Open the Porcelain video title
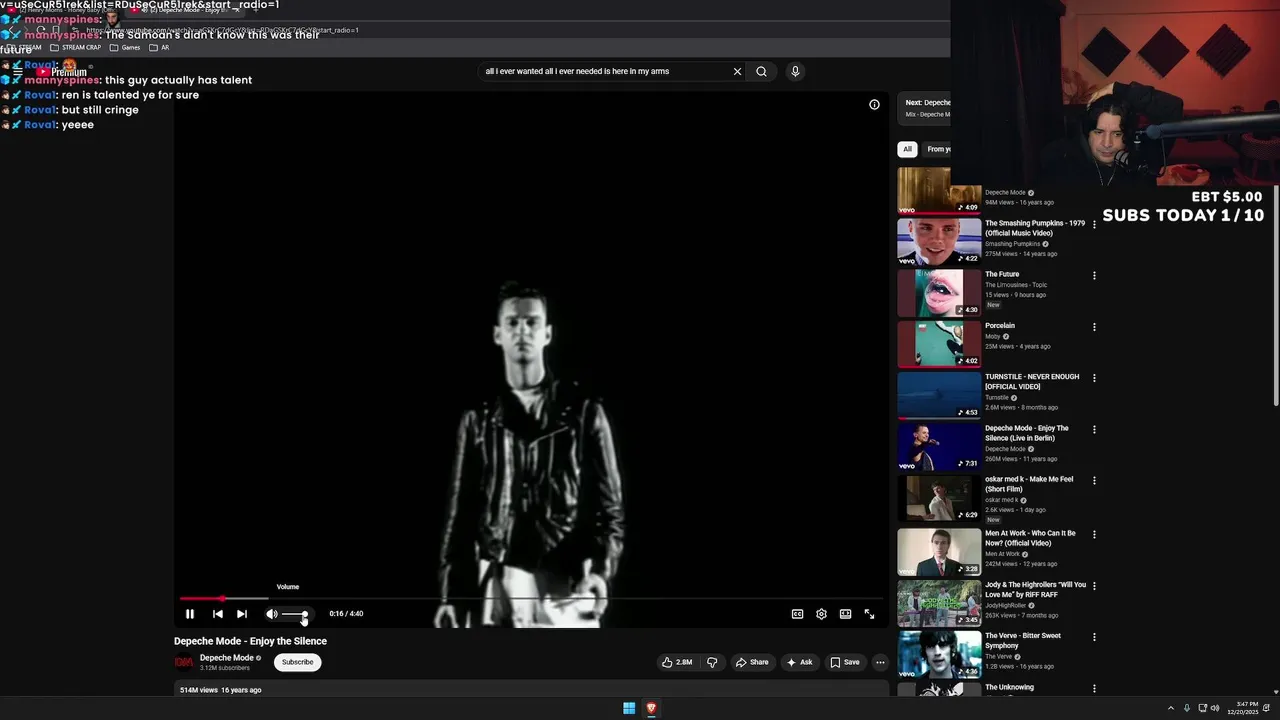 click(1000, 326)
